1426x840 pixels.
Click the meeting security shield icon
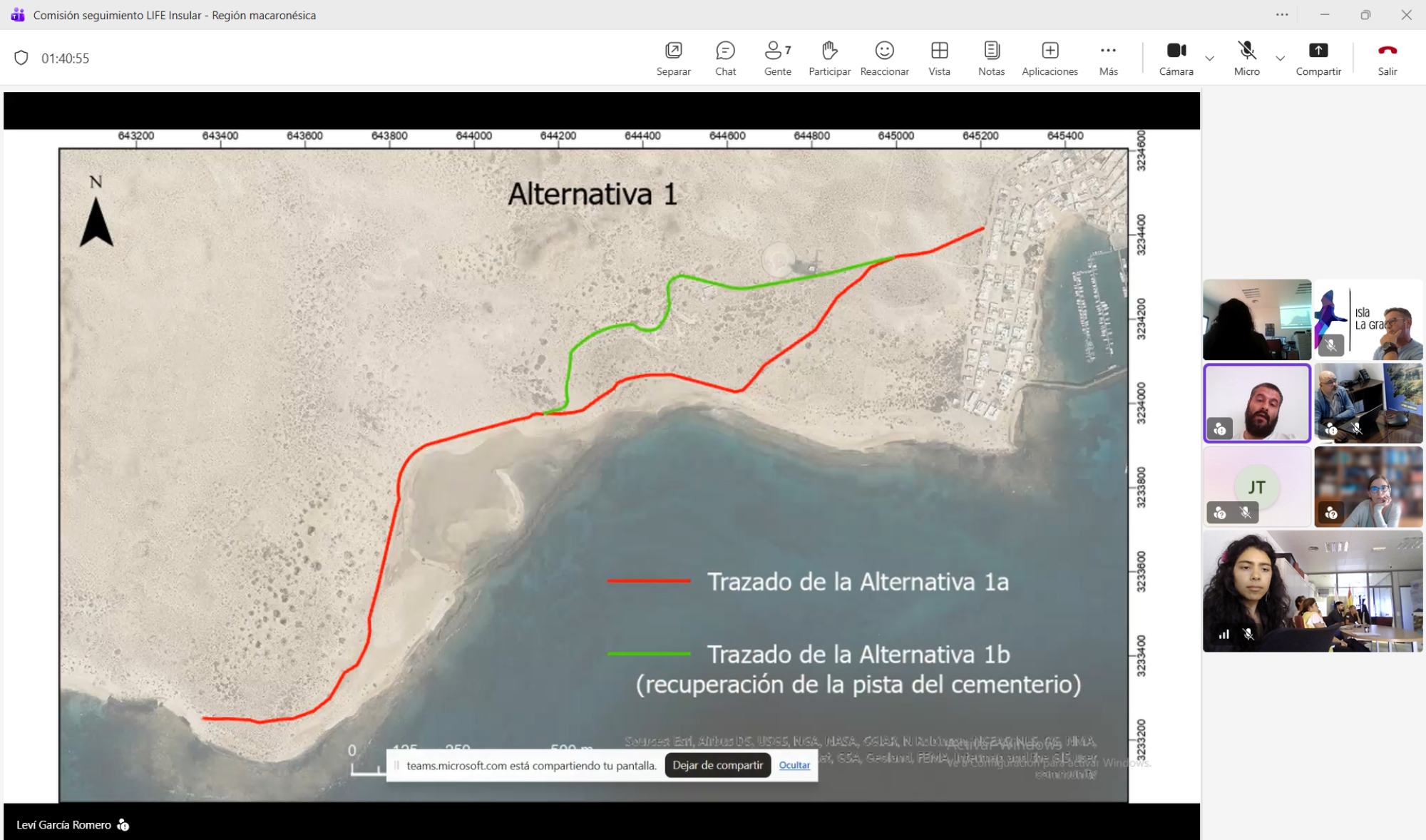point(21,58)
